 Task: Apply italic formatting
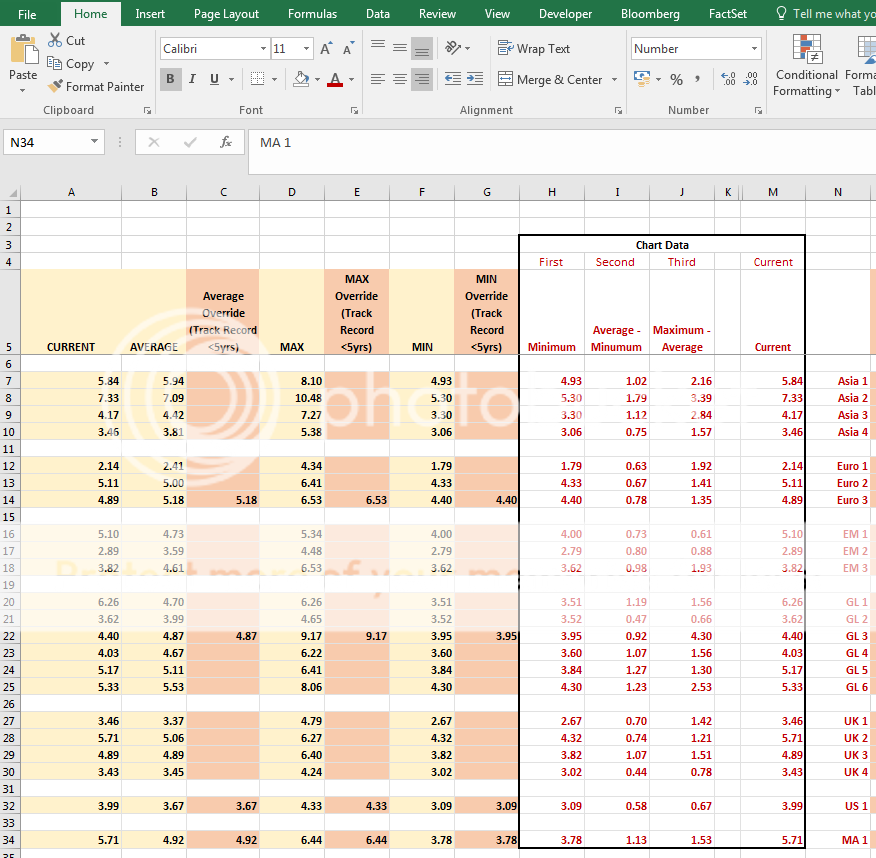[x=191, y=79]
